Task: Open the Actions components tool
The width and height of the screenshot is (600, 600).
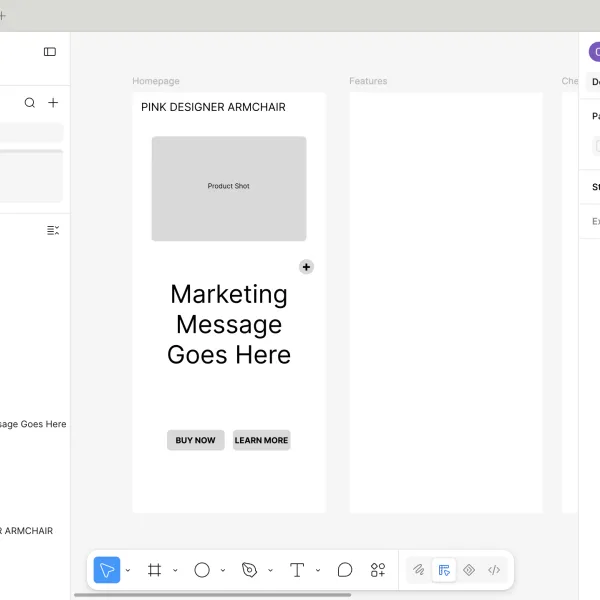Action: point(378,570)
